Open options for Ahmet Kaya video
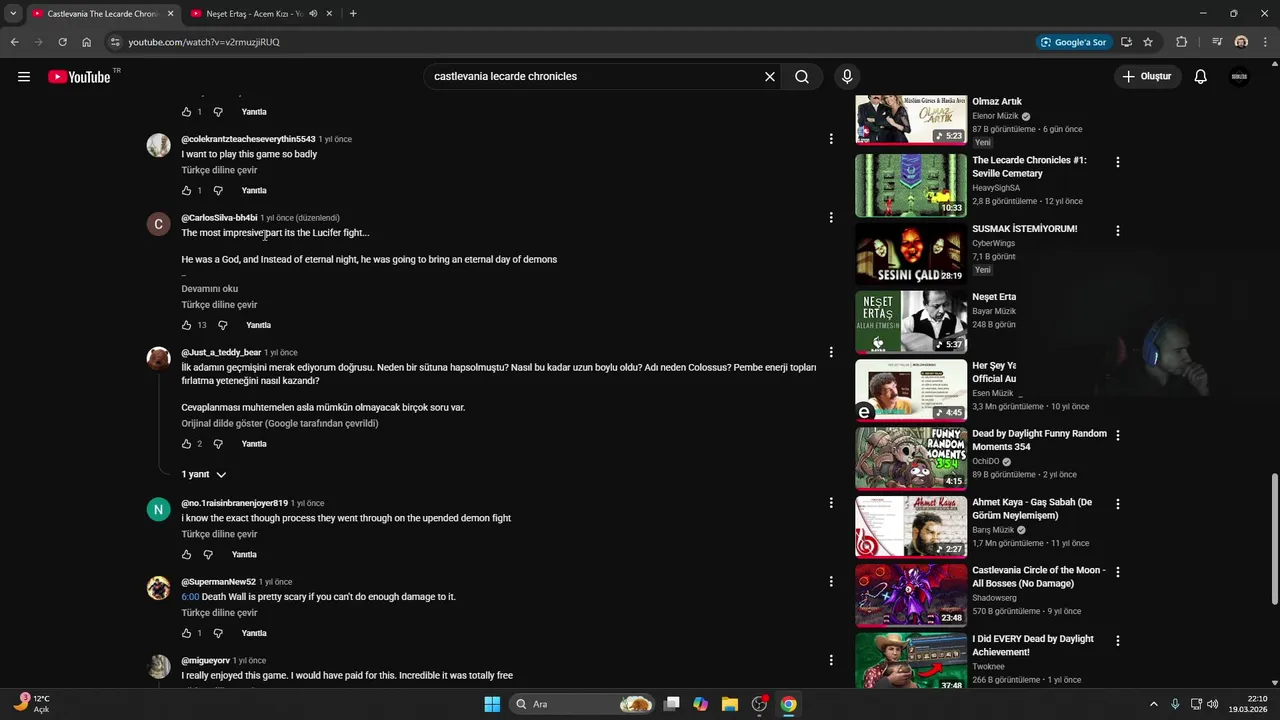 (1118, 504)
